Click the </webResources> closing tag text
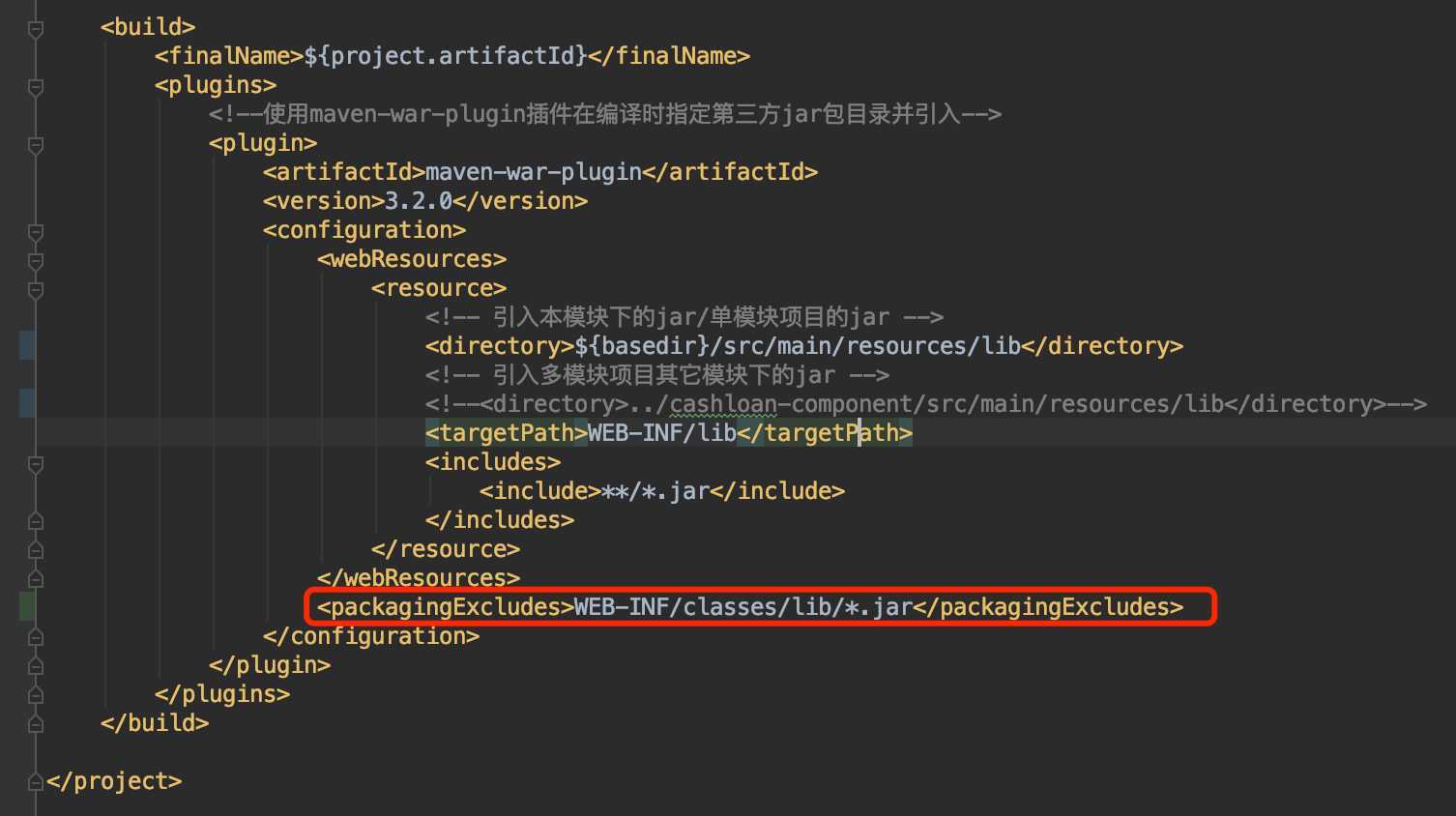The image size is (1456, 816). [419, 578]
